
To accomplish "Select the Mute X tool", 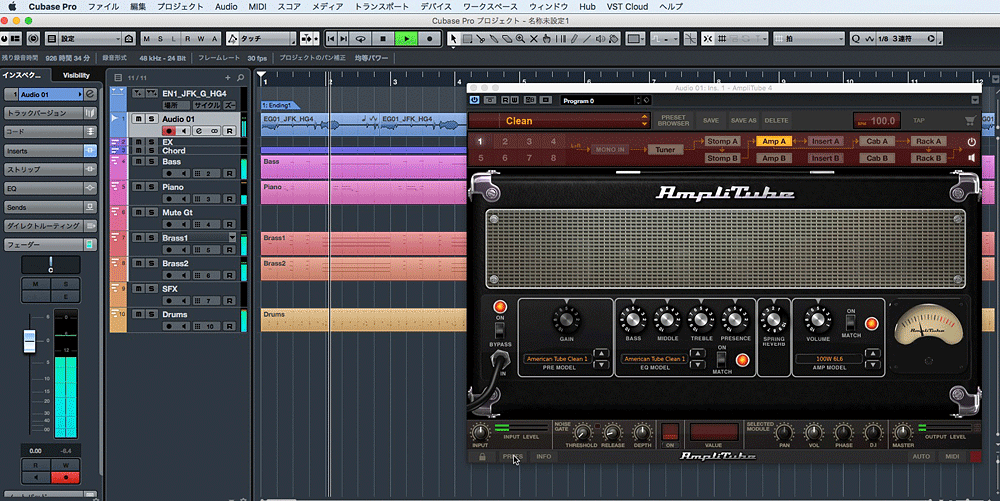I will [534, 39].
